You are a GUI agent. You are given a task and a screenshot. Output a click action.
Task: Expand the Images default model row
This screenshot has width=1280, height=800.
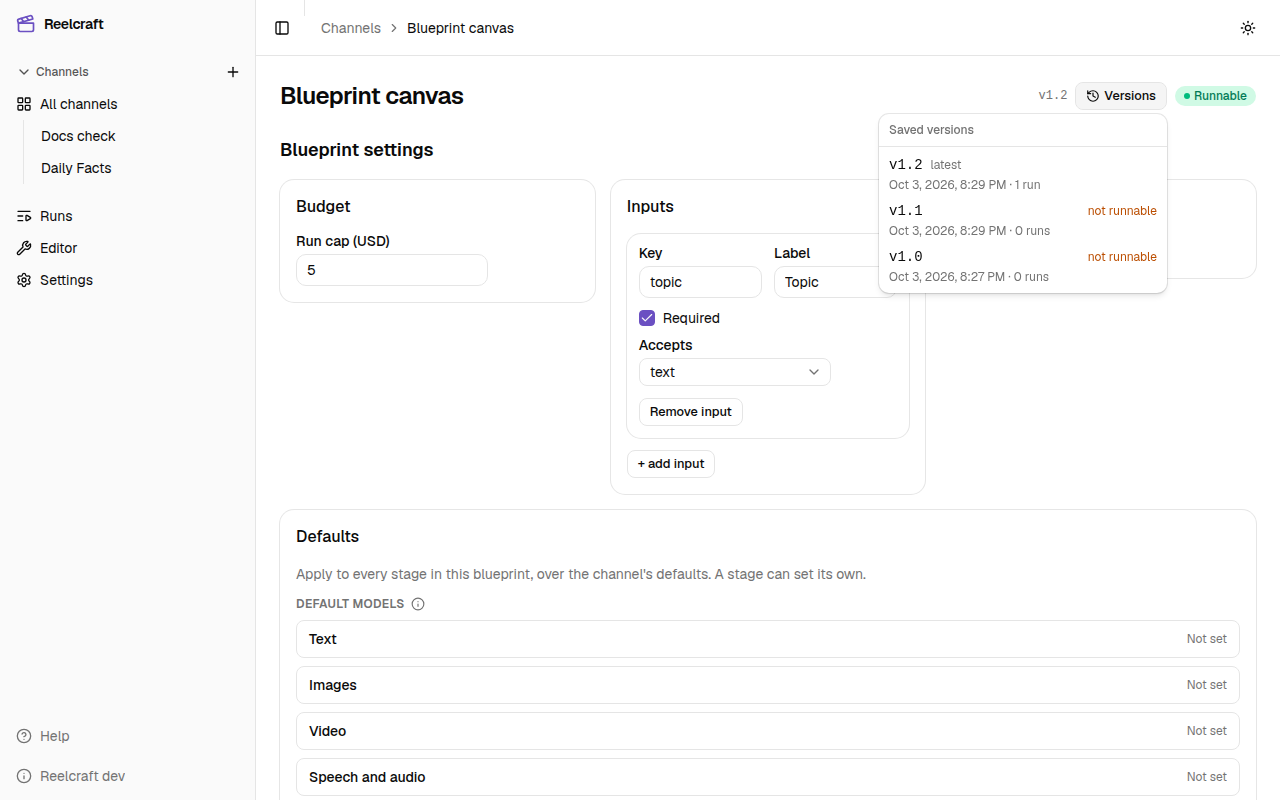[768, 685]
